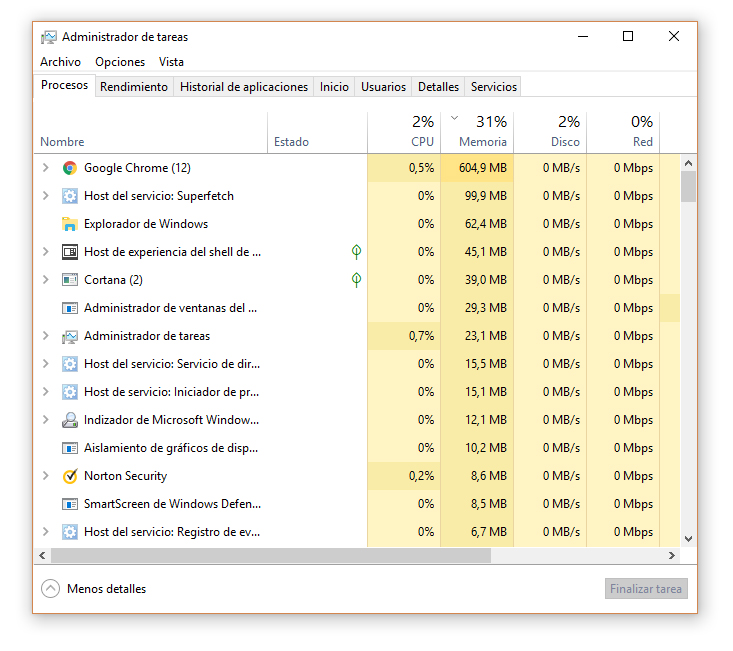Select the Procesos tab
Screen dimensions: 733x651
65,86
